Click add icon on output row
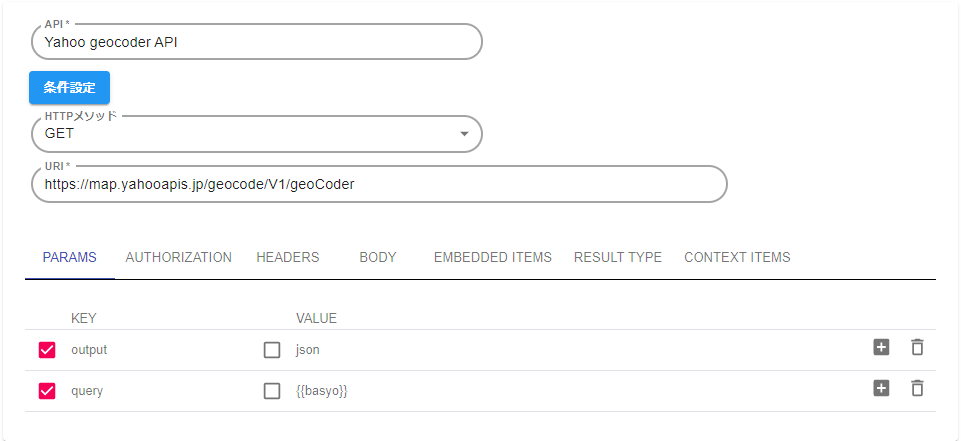This screenshot has width=961, height=441. 881,348
